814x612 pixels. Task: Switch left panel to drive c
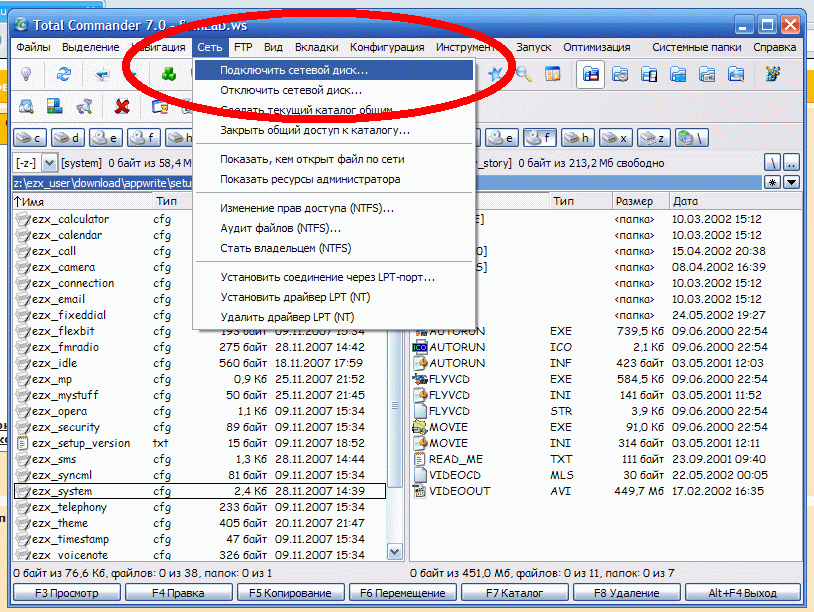30,138
